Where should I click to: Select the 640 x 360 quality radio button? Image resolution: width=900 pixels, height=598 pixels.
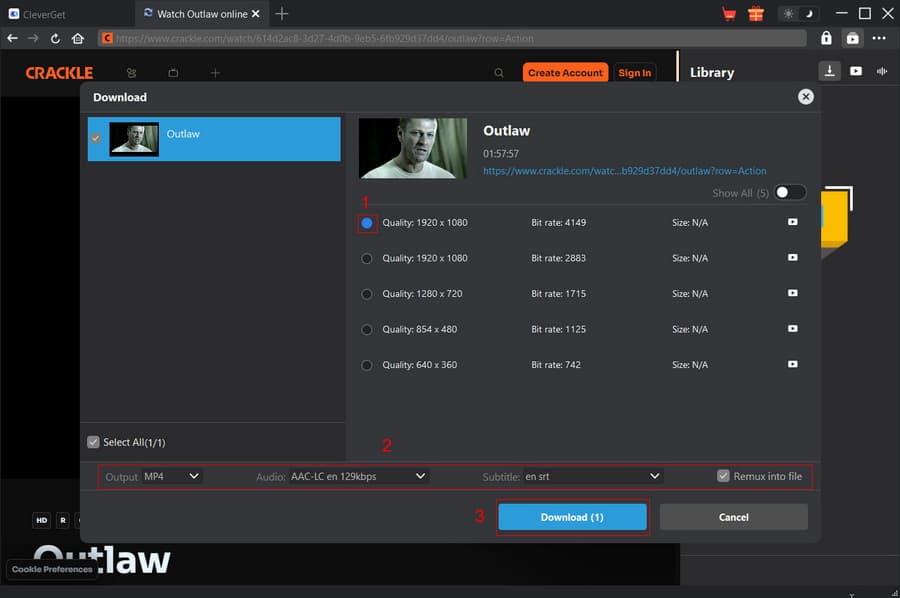click(x=367, y=365)
